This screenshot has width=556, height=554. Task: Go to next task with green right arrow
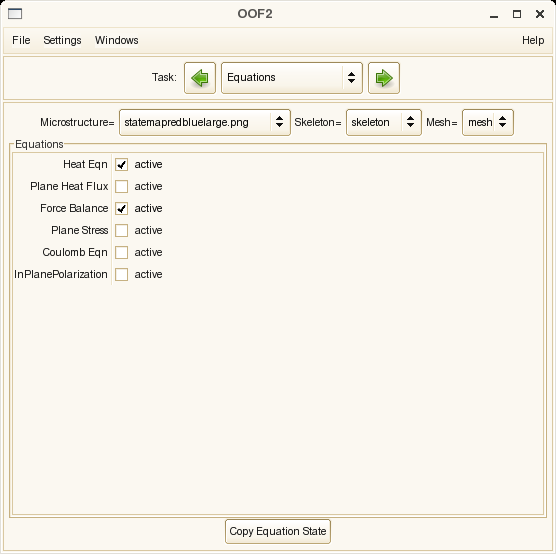(x=384, y=78)
